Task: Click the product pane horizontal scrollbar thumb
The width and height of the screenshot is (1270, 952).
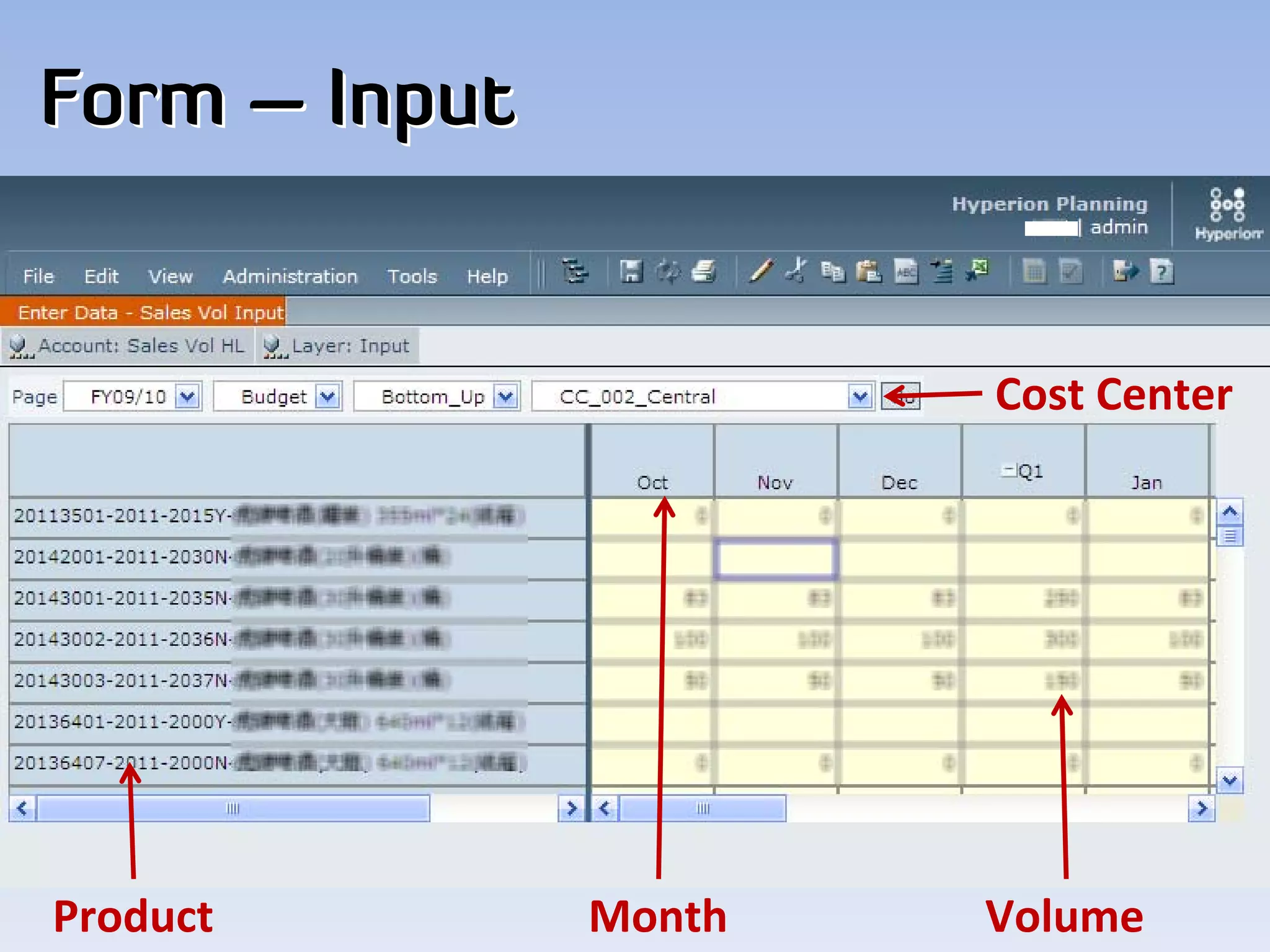Action: click(x=233, y=808)
